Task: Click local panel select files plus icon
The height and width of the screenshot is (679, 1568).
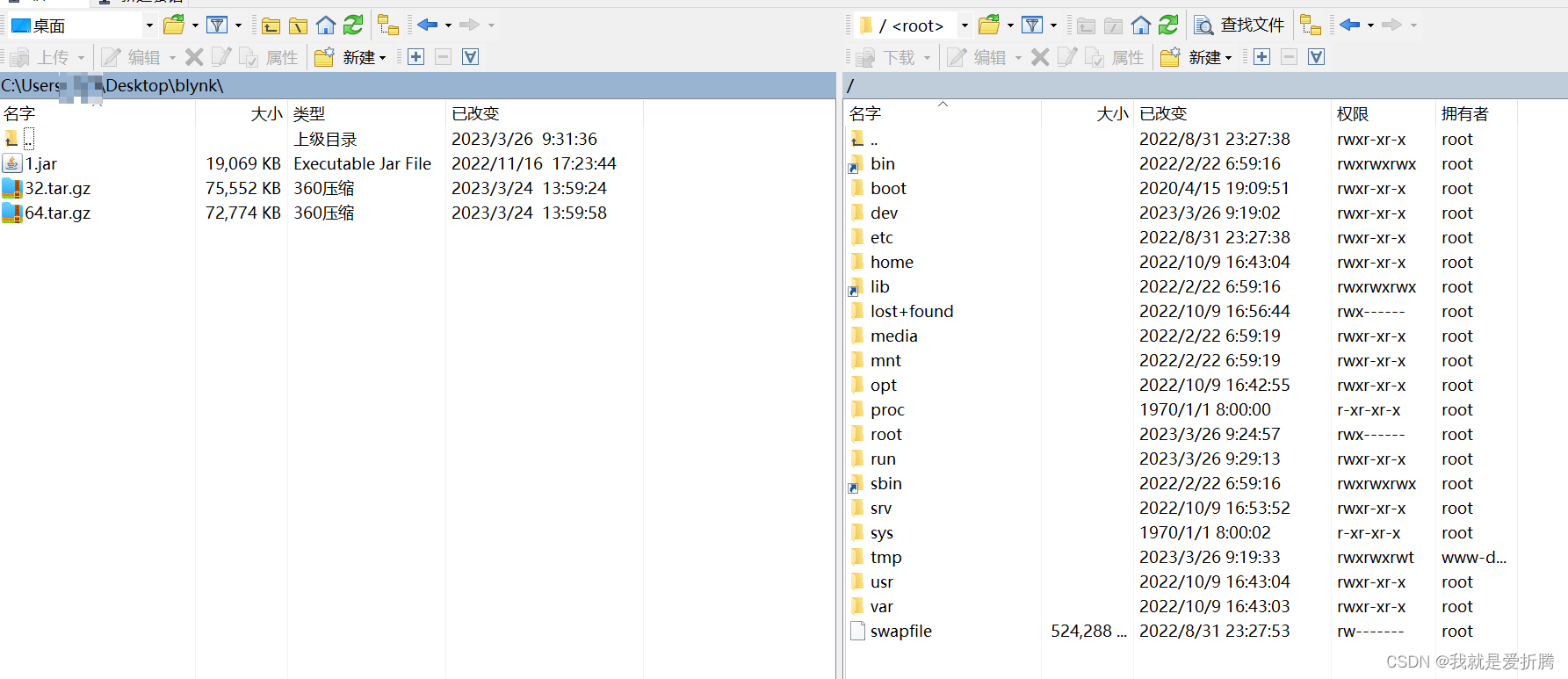Action: click(x=416, y=57)
